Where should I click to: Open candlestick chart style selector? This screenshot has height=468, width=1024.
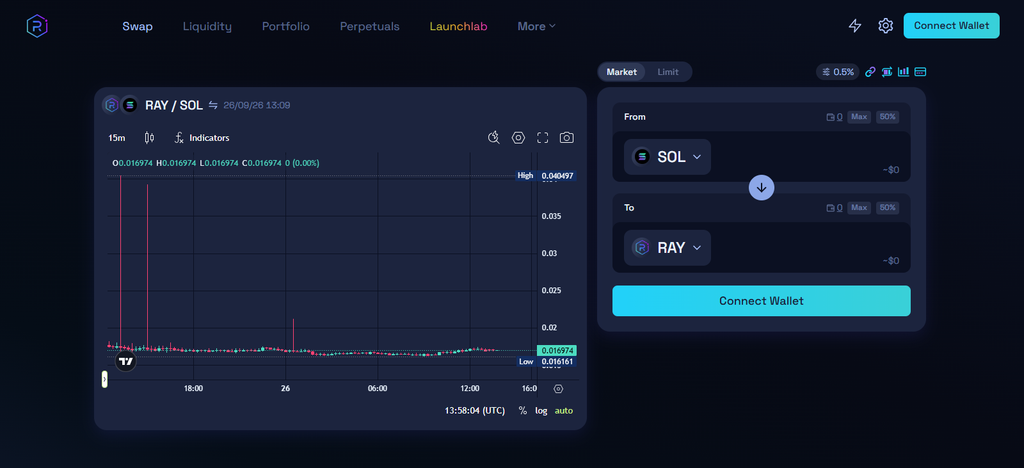149,138
